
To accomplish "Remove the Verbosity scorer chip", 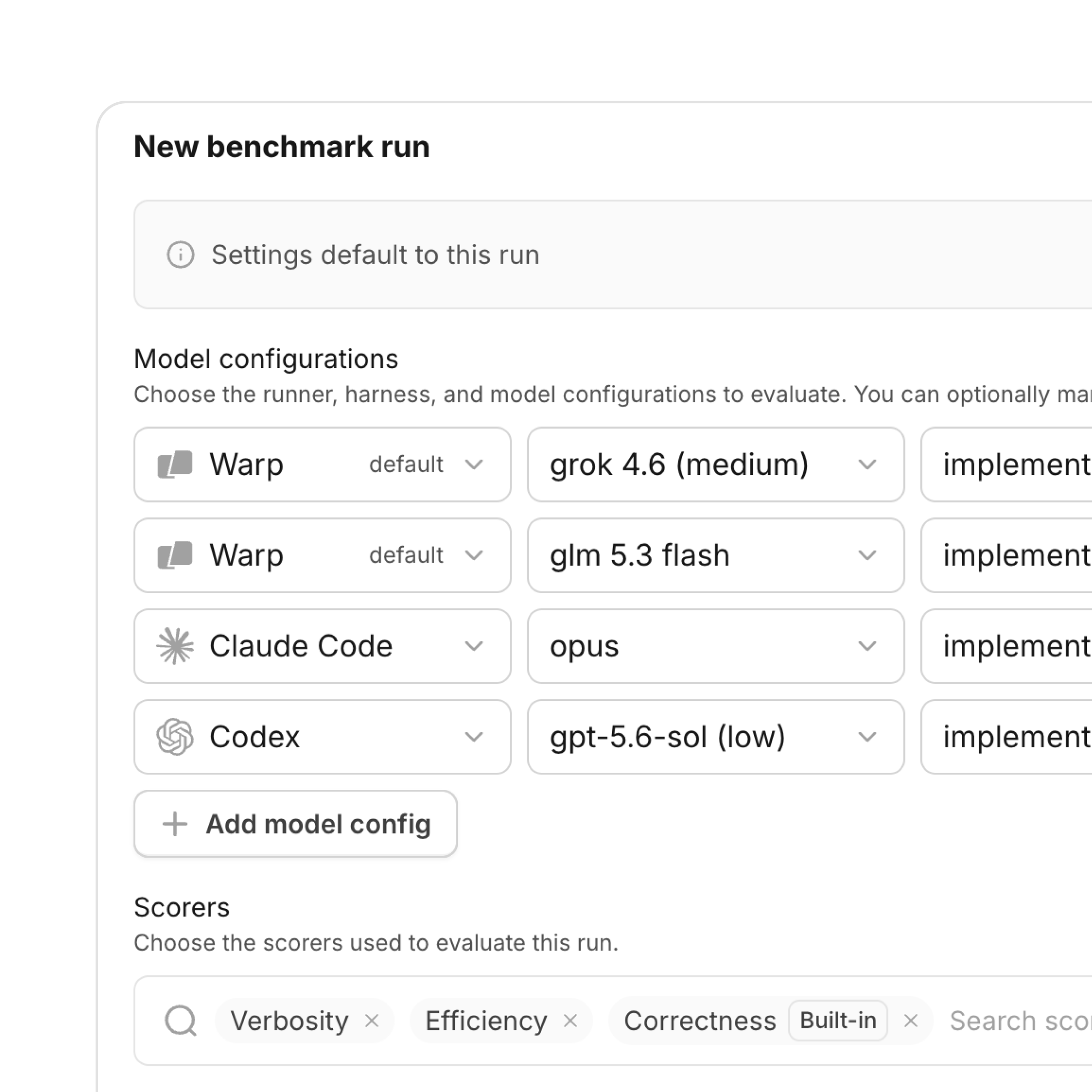I will pos(372,1020).
